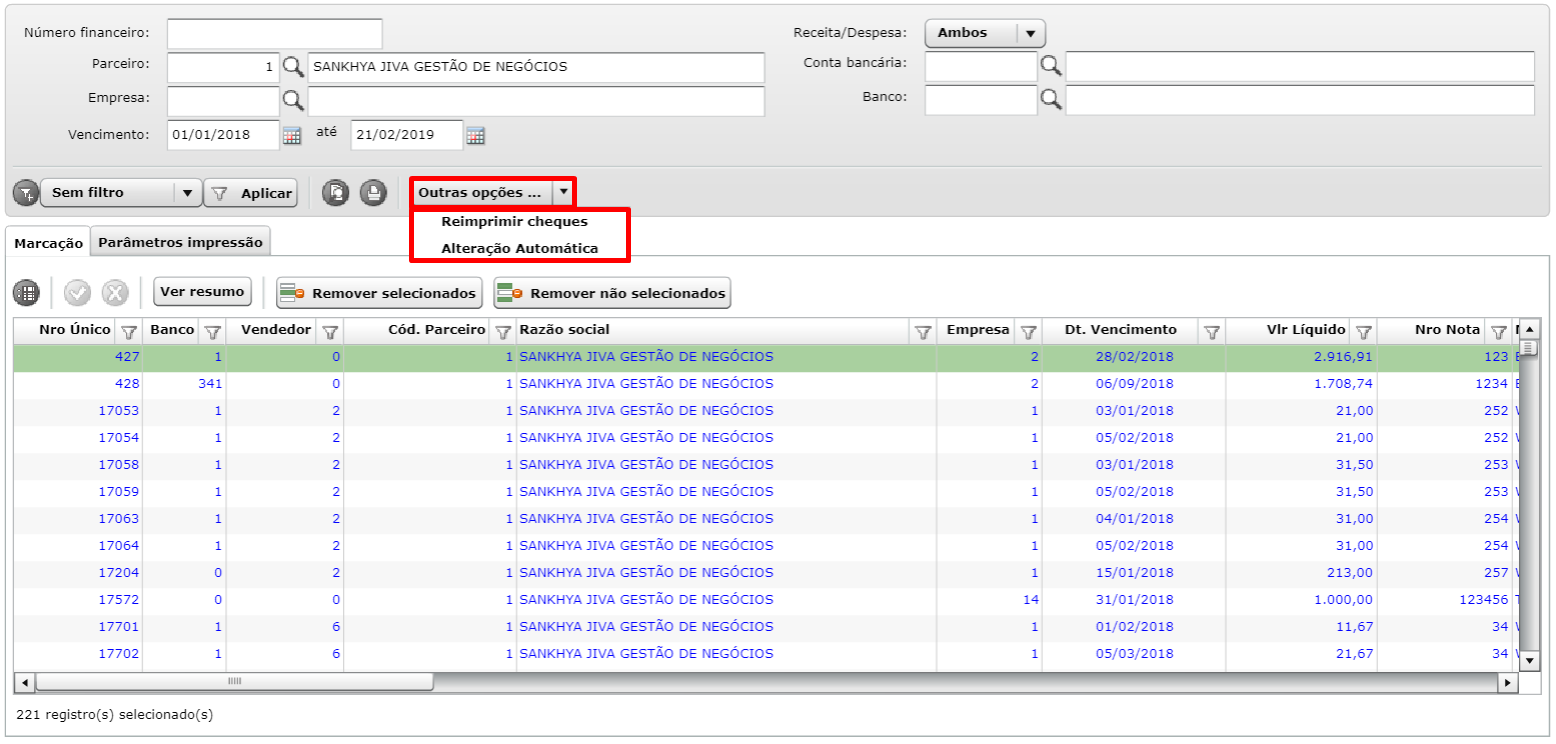This screenshot has width=1556, height=744.
Task: Click the horizontal scrollbar thumb of the grid
Action: click(x=235, y=682)
